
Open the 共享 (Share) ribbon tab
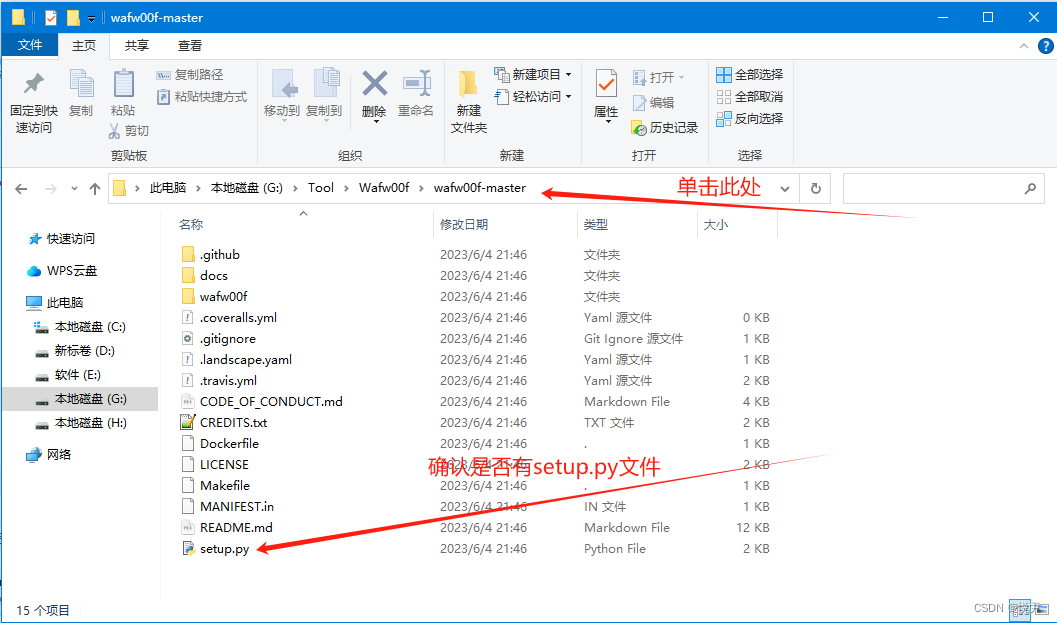pyautogui.click(x=136, y=45)
